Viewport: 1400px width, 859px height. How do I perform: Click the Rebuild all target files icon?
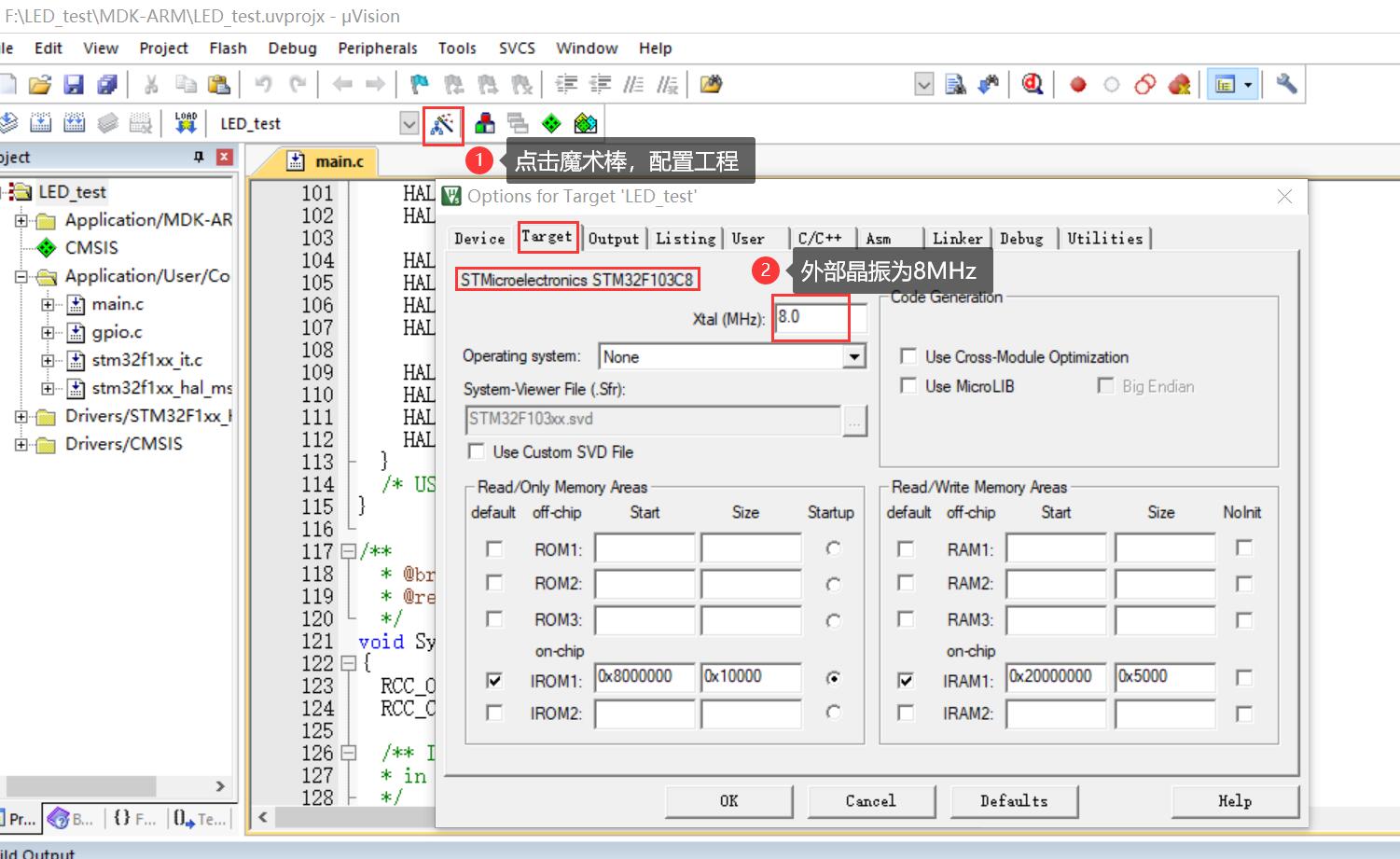74,123
